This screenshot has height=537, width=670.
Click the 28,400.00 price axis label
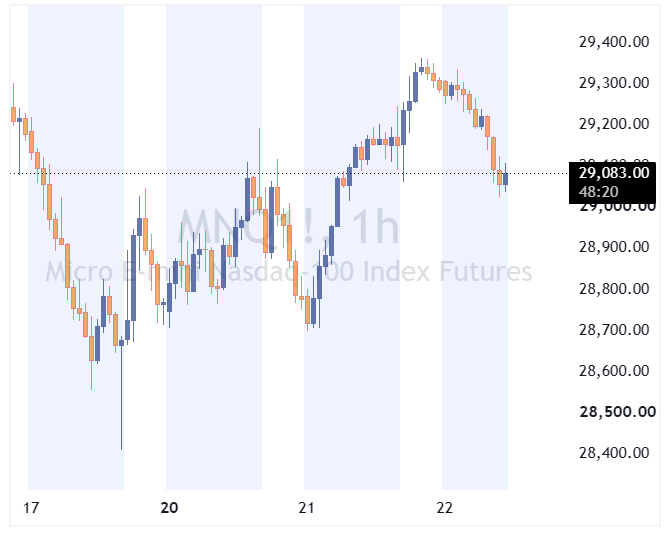point(614,453)
